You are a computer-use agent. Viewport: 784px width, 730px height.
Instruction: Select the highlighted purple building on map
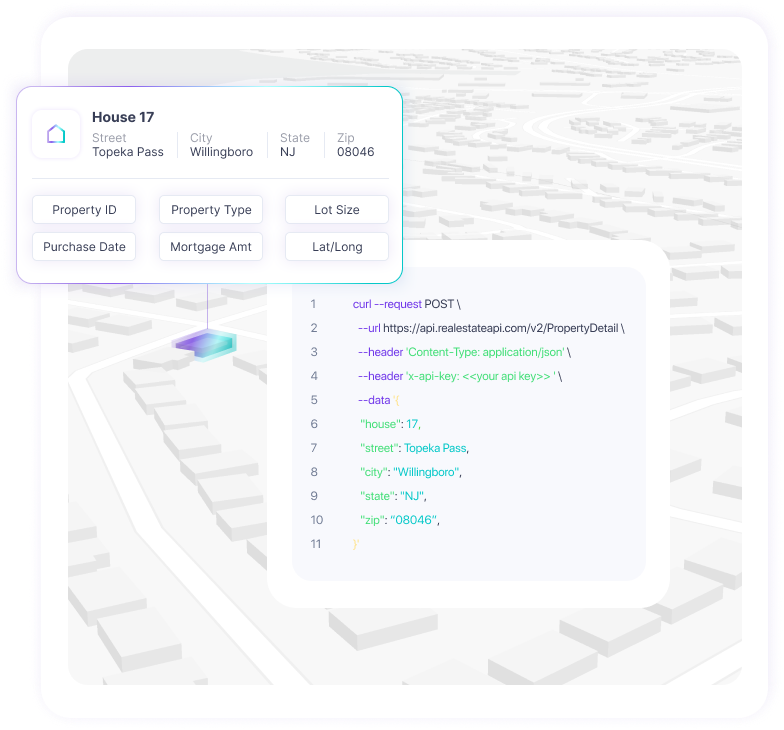coord(207,345)
